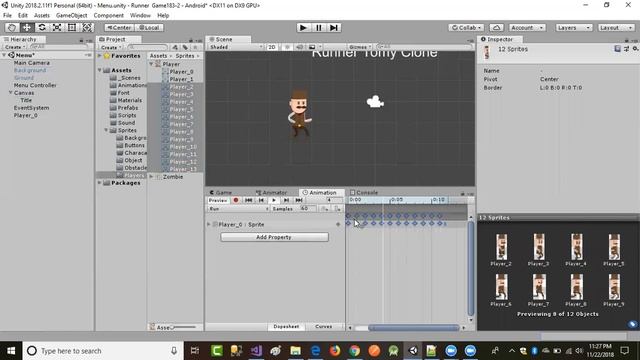Open the Run animation clip dropdown
This screenshot has height=360, width=640.
[x=238, y=209]
